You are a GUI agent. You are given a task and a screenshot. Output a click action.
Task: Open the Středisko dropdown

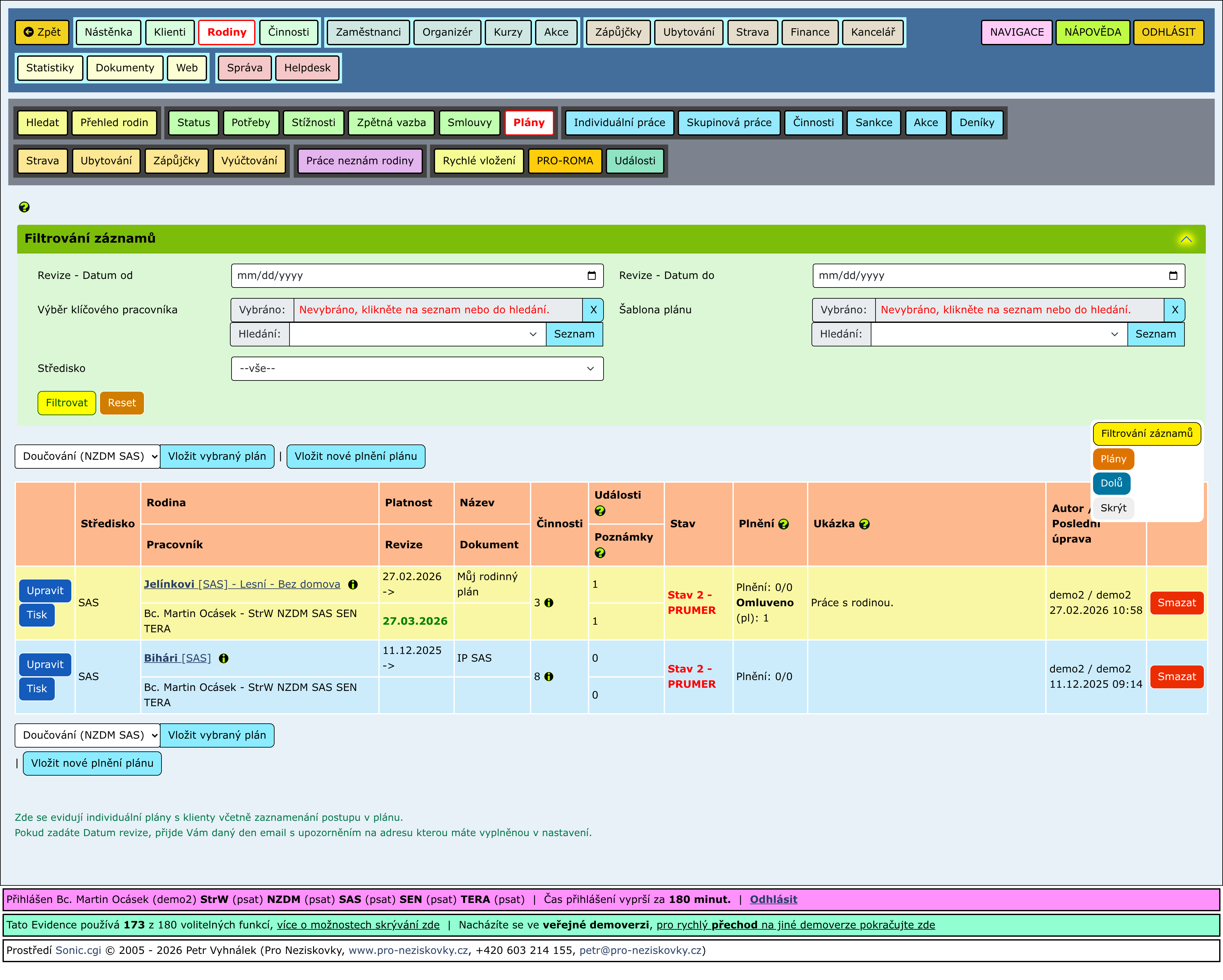tap(417, 369)
